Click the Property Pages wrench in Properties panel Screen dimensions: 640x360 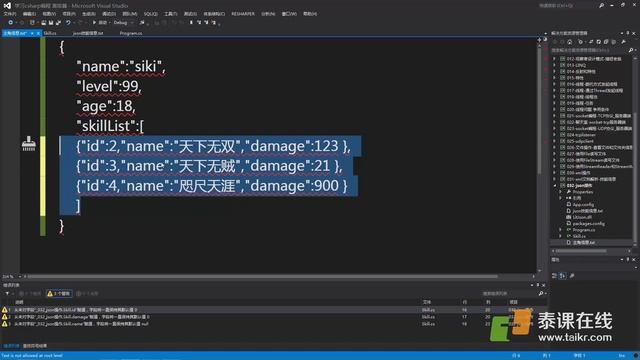[x=572, y=276]
